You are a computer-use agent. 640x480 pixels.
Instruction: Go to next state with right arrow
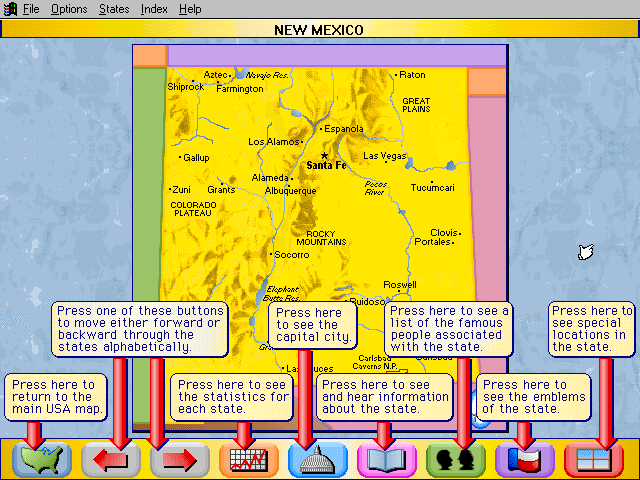click(180, 460)
